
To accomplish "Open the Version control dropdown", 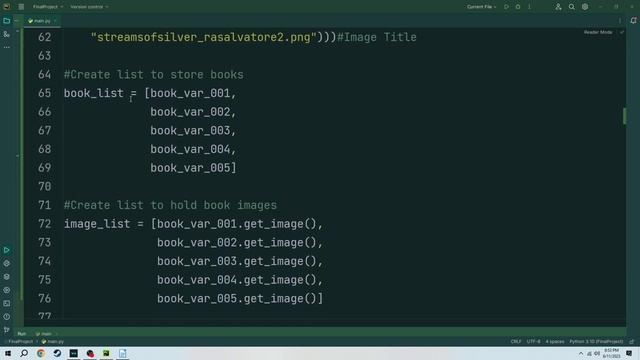I will [x=89, y=7].
